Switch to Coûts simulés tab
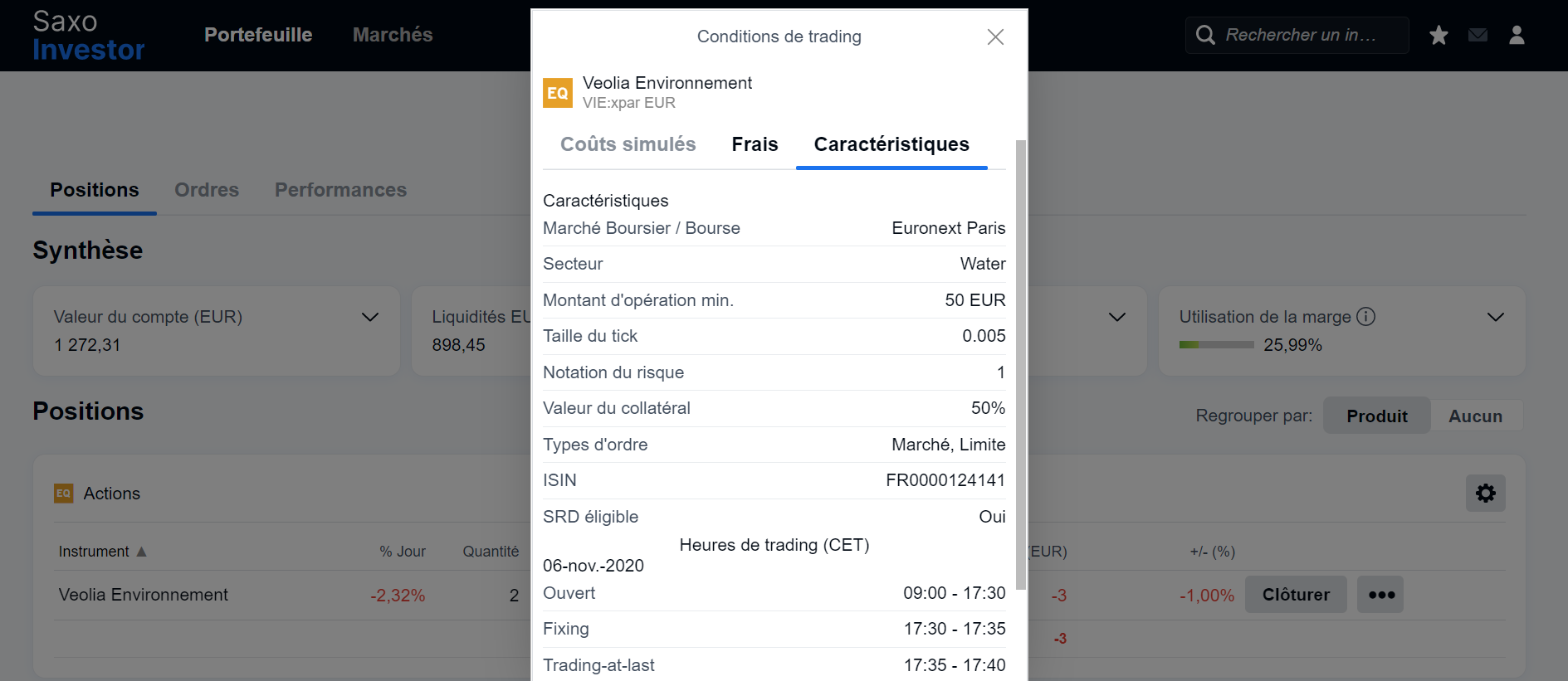Viewport: 1568px width, 681px height. (628, 144)
